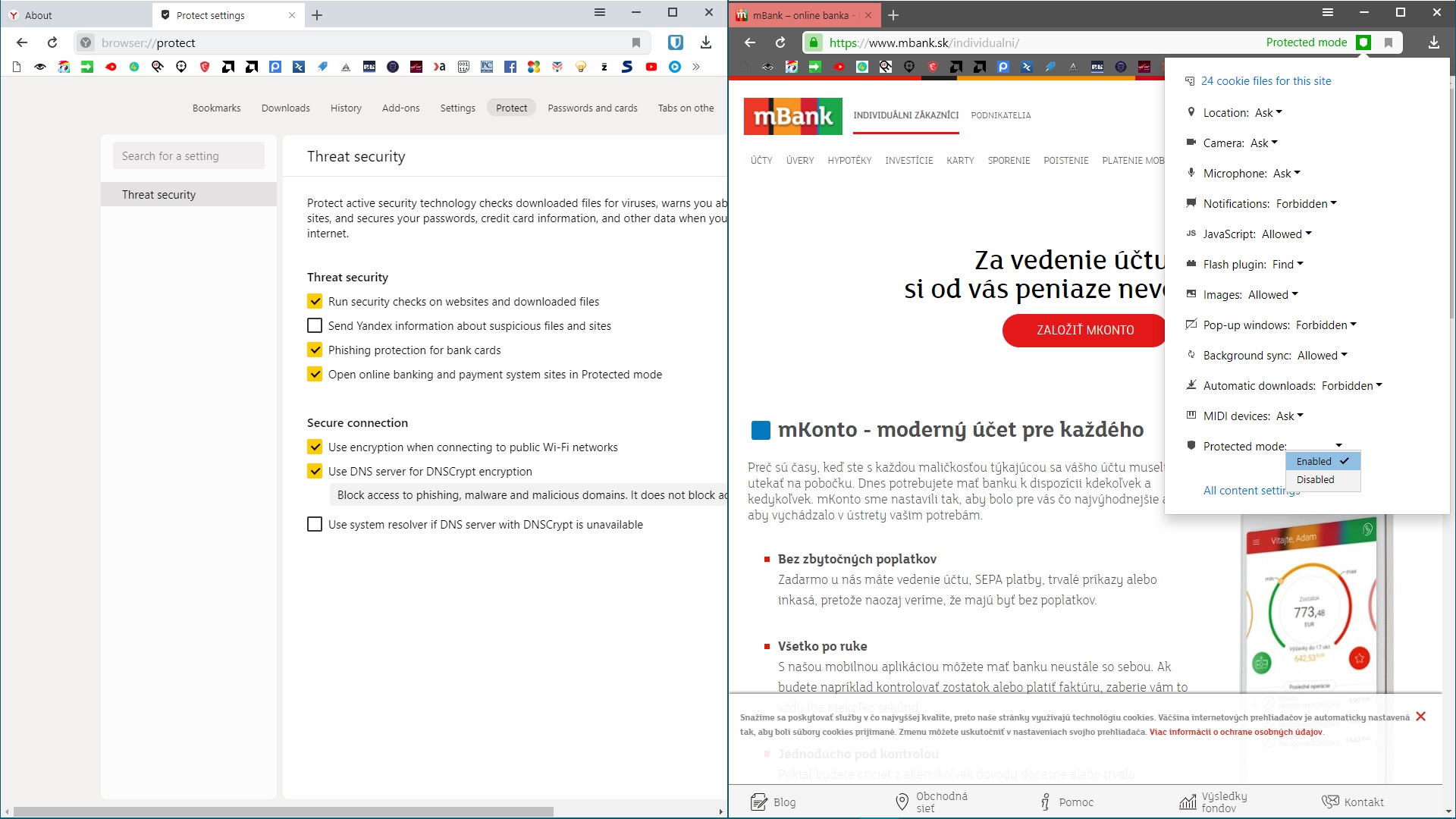Switch to the Passwords and cards tab

[x=592, y=108]
